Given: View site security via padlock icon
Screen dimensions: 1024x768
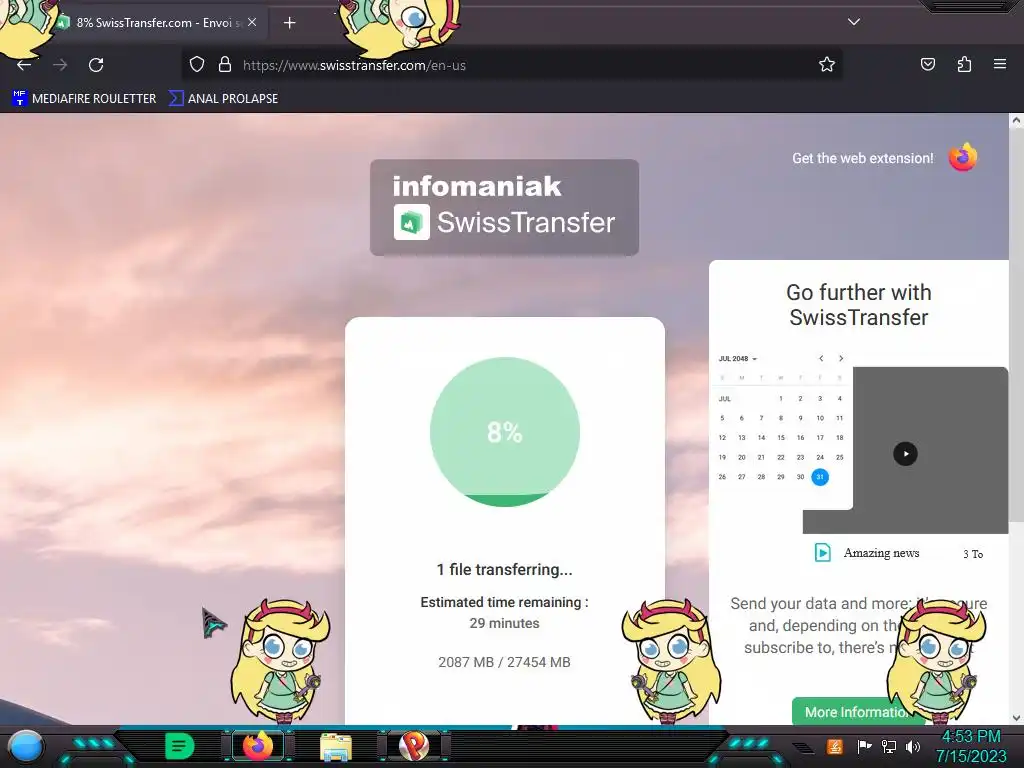Looking at the screenshot, I should [225, 65].
